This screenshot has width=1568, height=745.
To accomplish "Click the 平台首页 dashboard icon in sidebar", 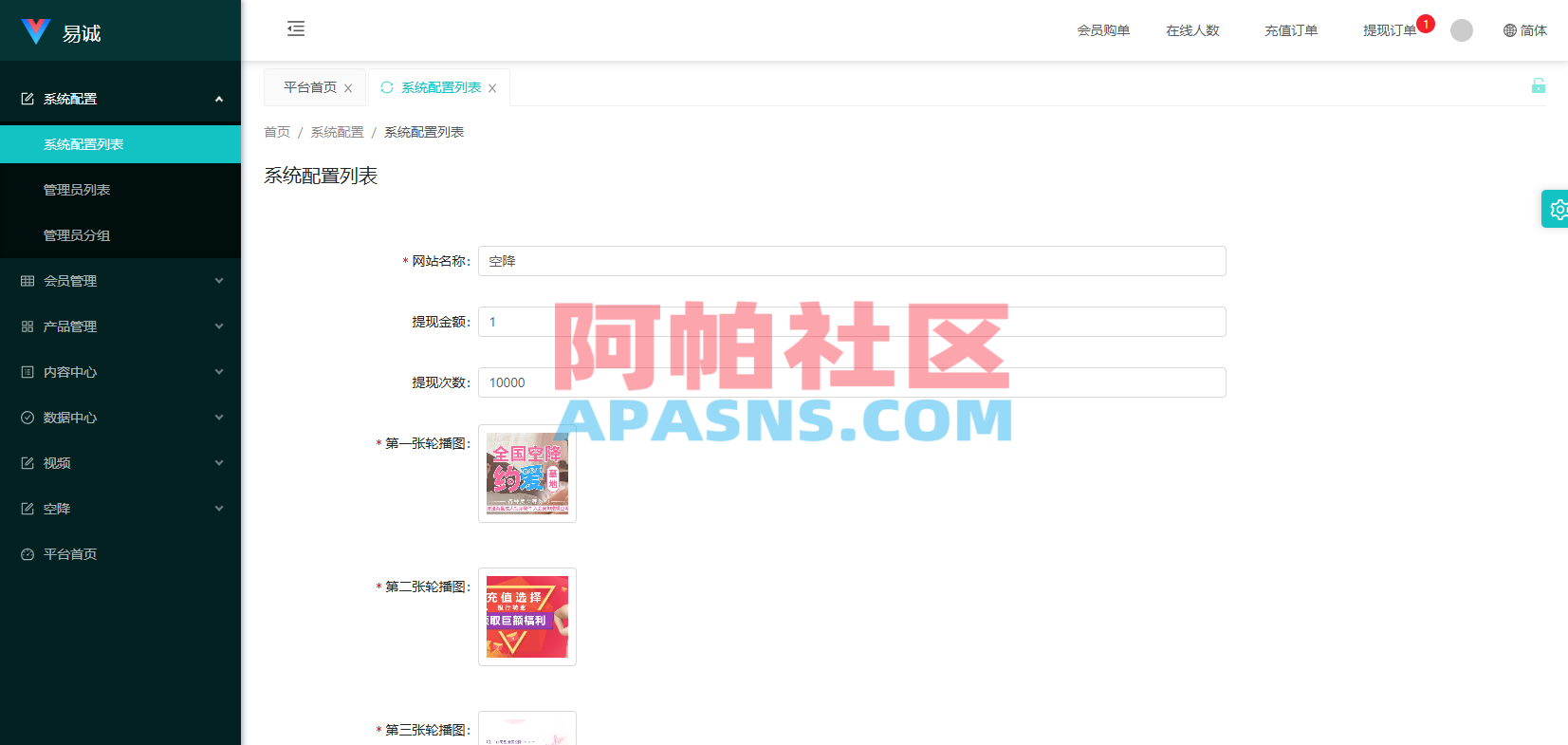I will [x=28, y=554].
